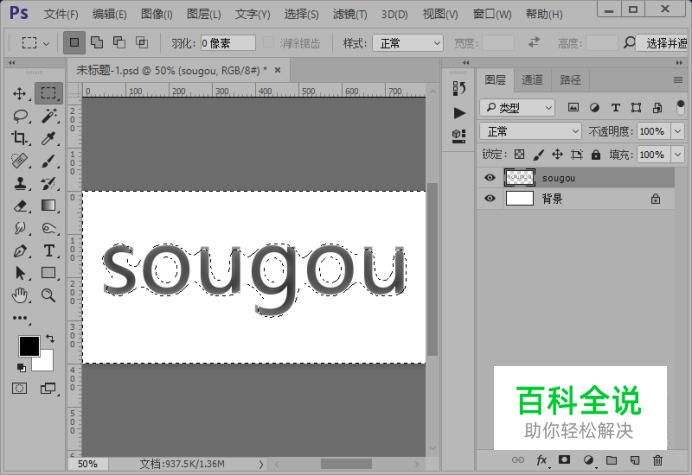Screen dimensions: 692x475
Task: Open the 不透明度 opacity dropdown arrow
Action: (677, 131)
